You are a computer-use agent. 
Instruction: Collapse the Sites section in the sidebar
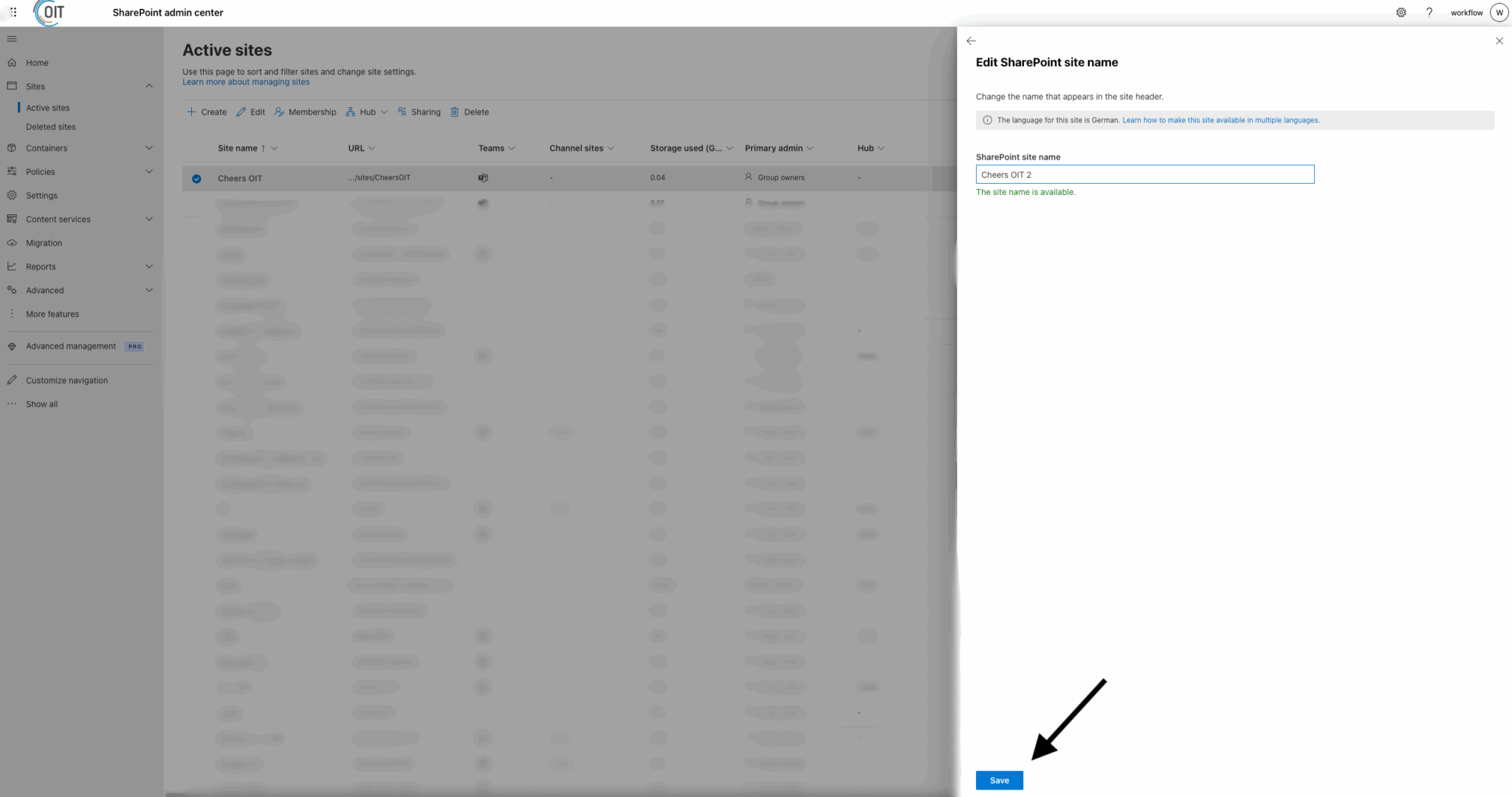click(x=149, y=86)
